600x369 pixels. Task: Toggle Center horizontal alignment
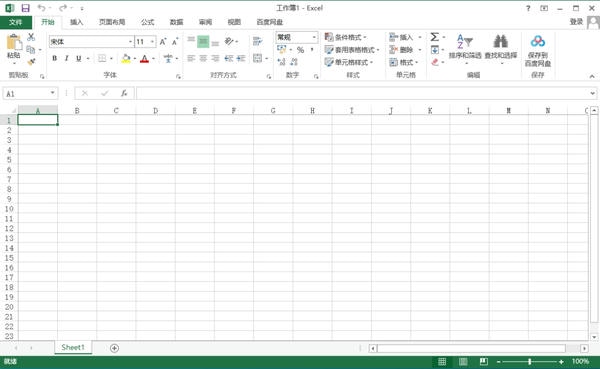(203, 58)
